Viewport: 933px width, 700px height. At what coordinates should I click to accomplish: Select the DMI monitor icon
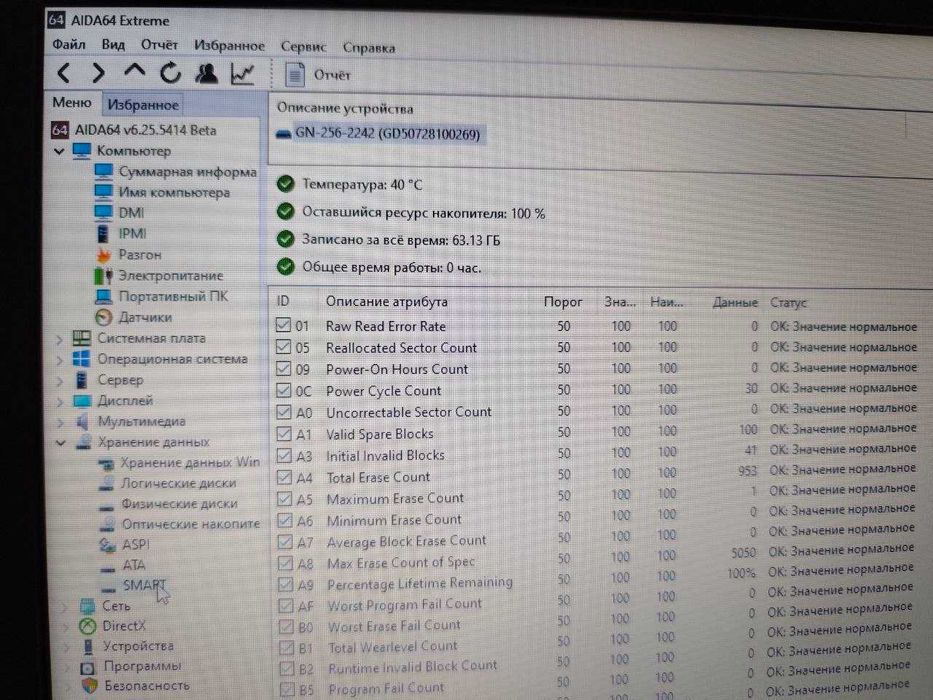point(104,212)
